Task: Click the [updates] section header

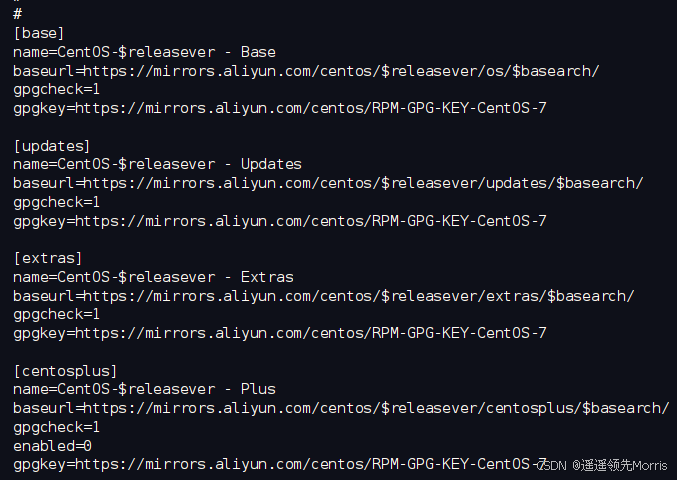Action: 52,146
